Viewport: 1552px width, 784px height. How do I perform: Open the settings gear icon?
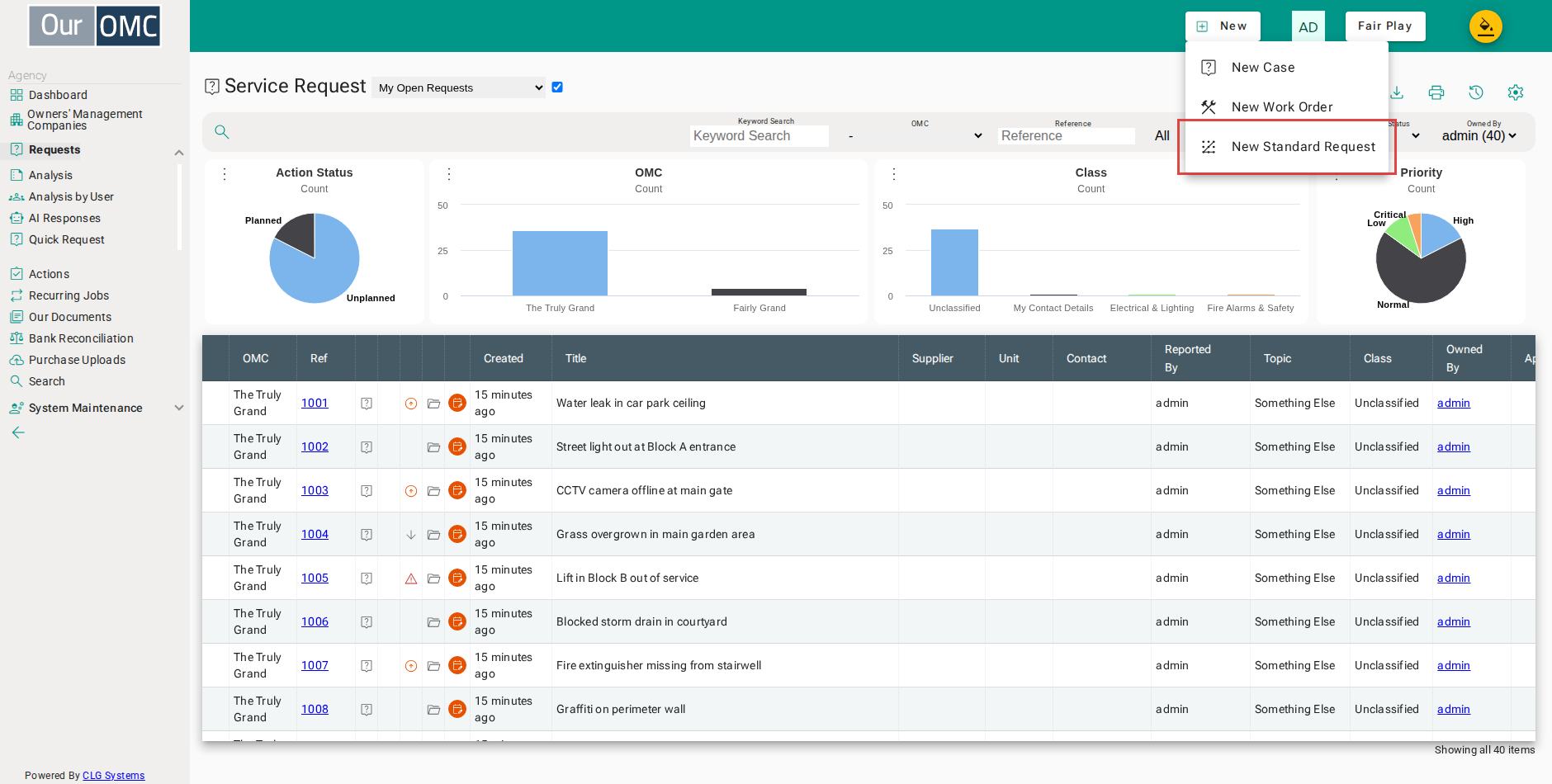click(x=1516, y=92)
